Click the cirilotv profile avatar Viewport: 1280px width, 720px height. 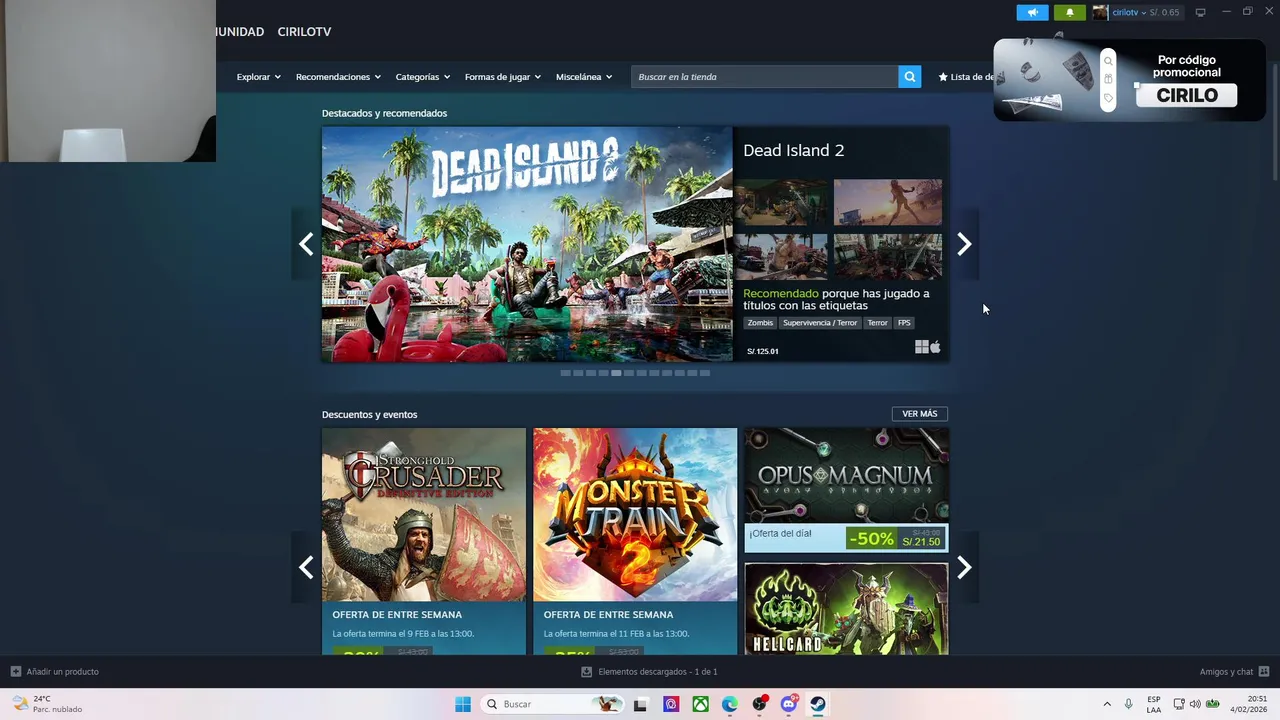tap(1100, 12)
